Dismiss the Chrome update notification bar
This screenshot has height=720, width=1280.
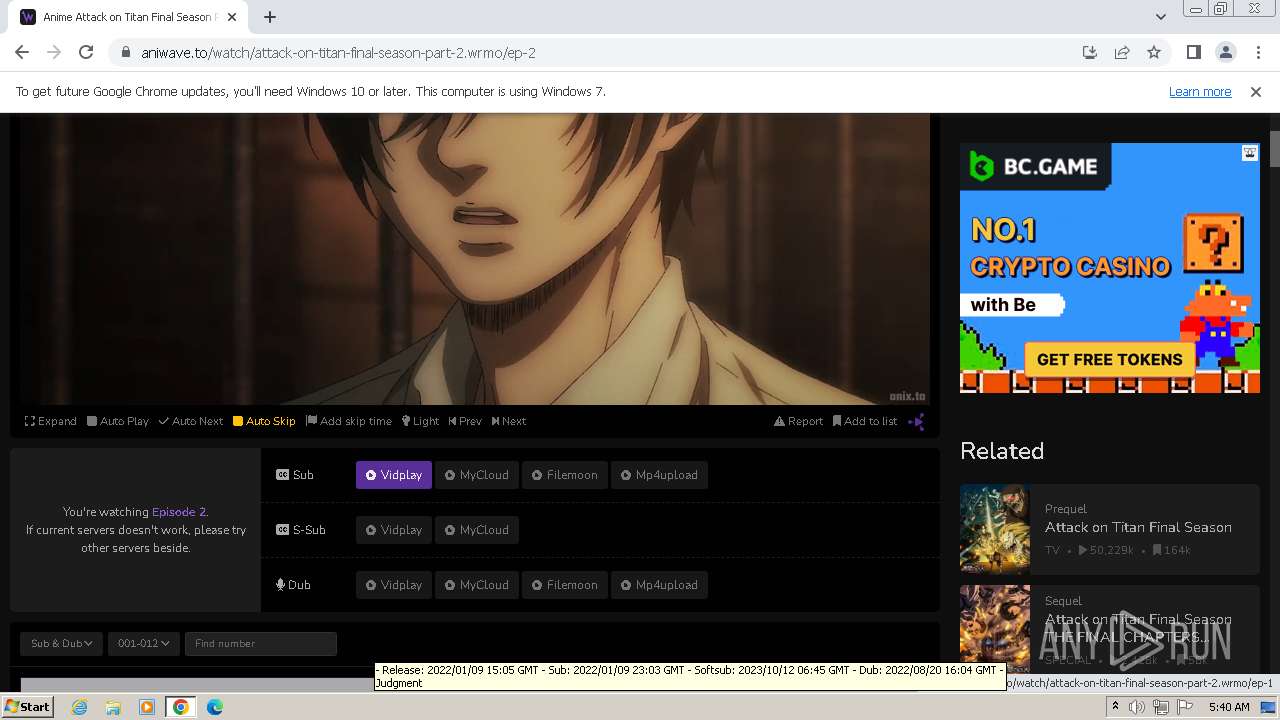(x=1256, y=91)
